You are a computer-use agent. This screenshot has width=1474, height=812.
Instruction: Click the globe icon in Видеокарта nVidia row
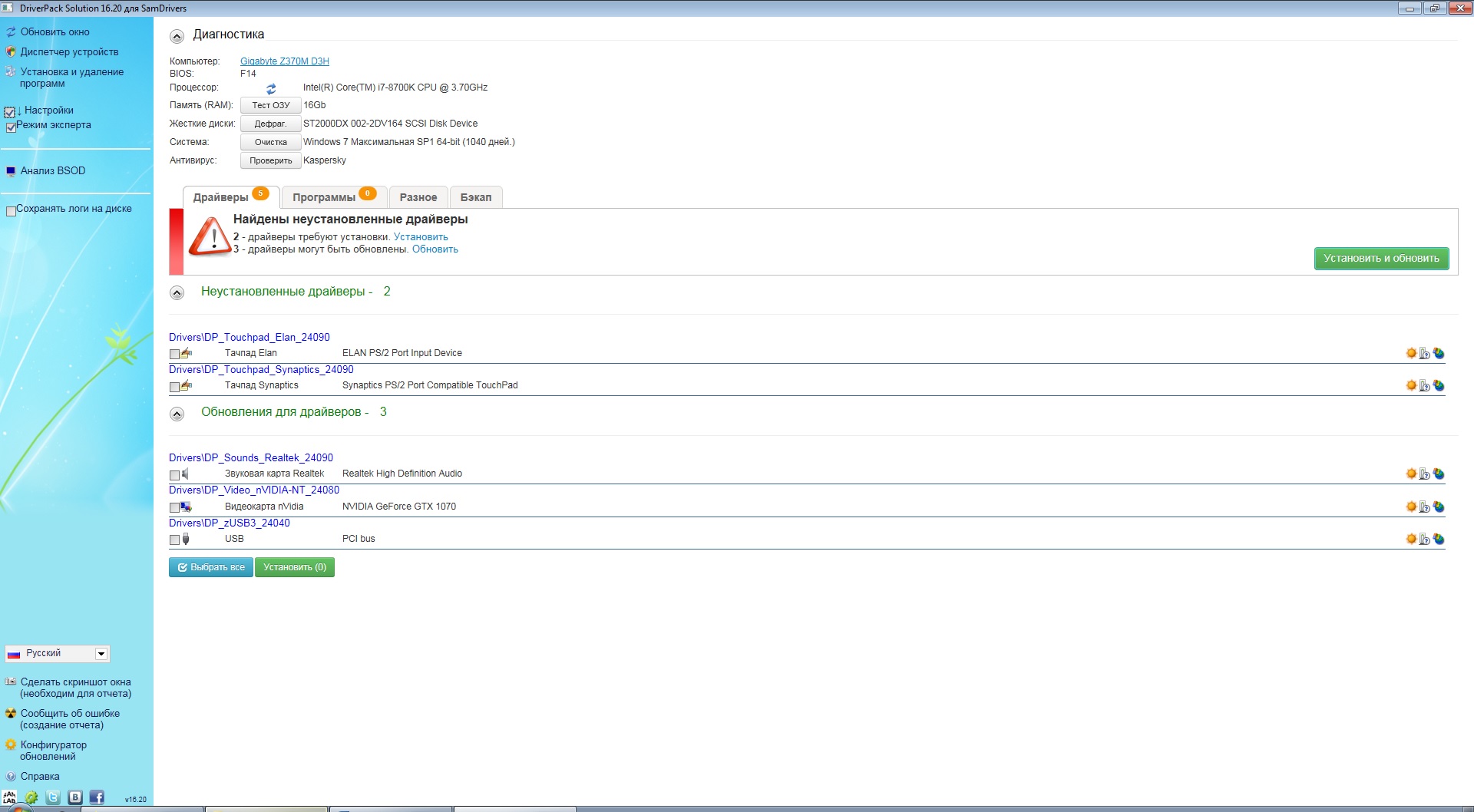click(x=1439, y=507)
